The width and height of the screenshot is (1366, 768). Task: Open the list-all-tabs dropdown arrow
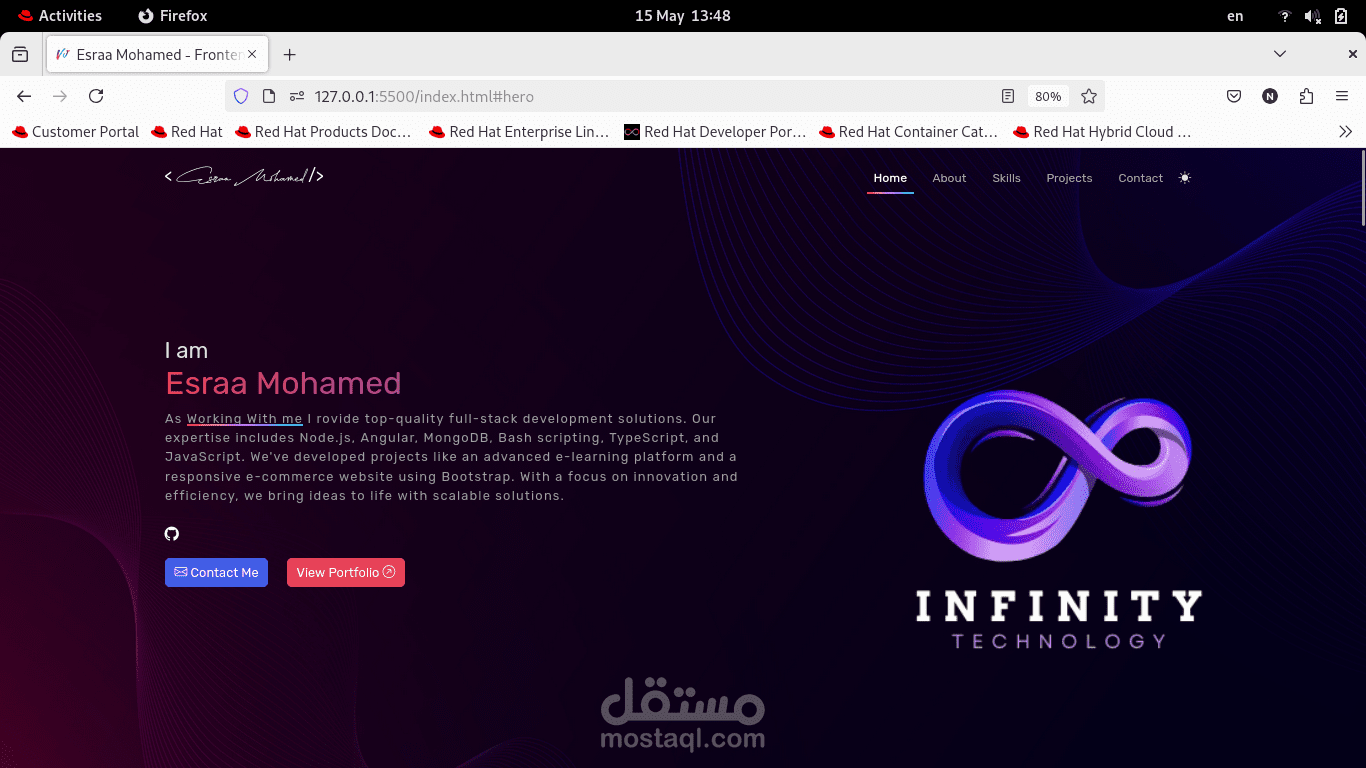coord(1280,54)
